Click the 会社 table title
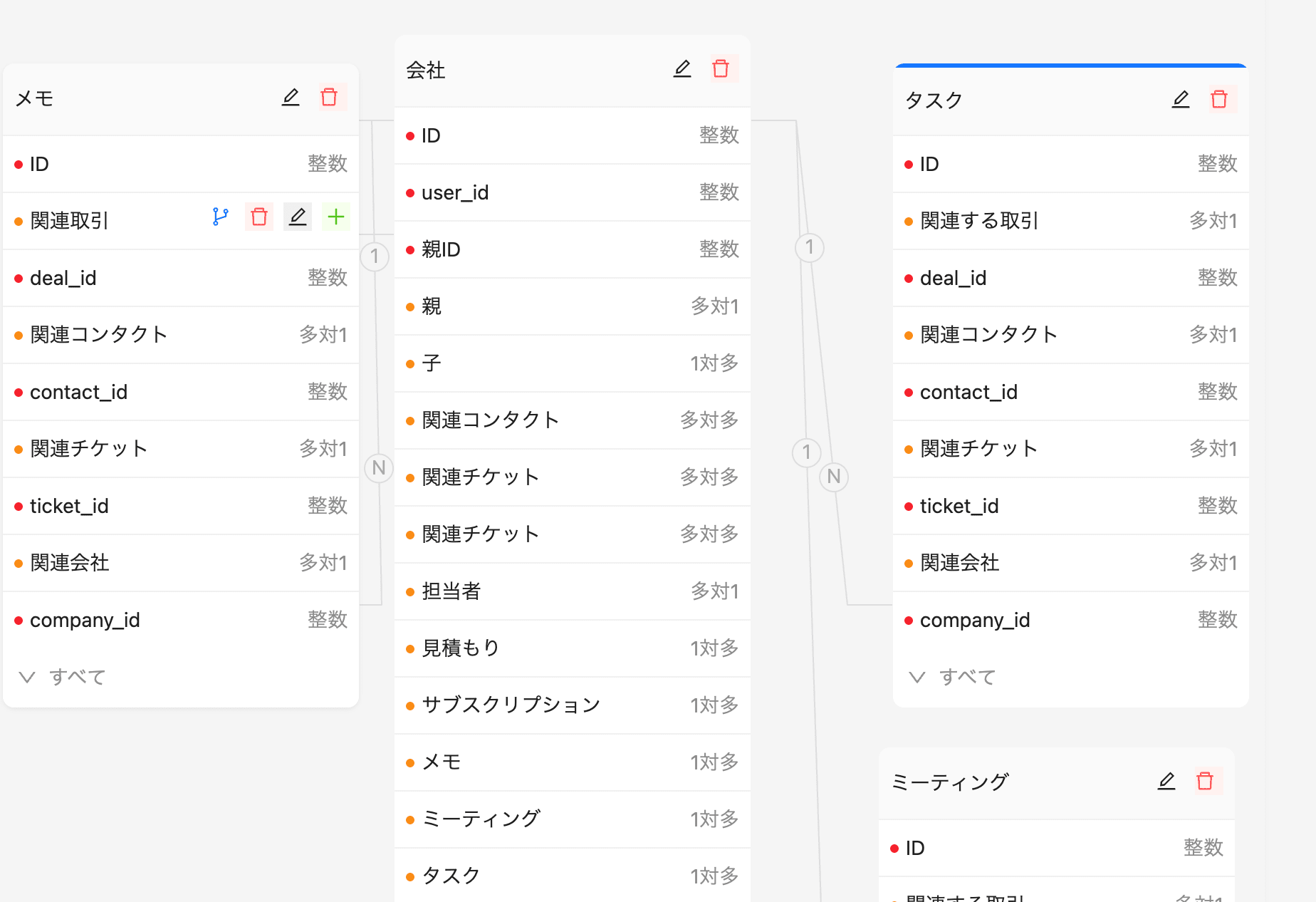1316x902 pixels. (x=426, y=70)
